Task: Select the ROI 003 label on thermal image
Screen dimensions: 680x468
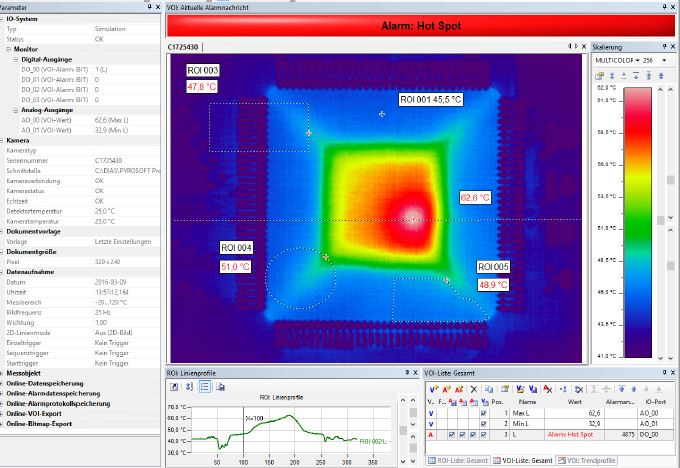Action: [203, 70]
